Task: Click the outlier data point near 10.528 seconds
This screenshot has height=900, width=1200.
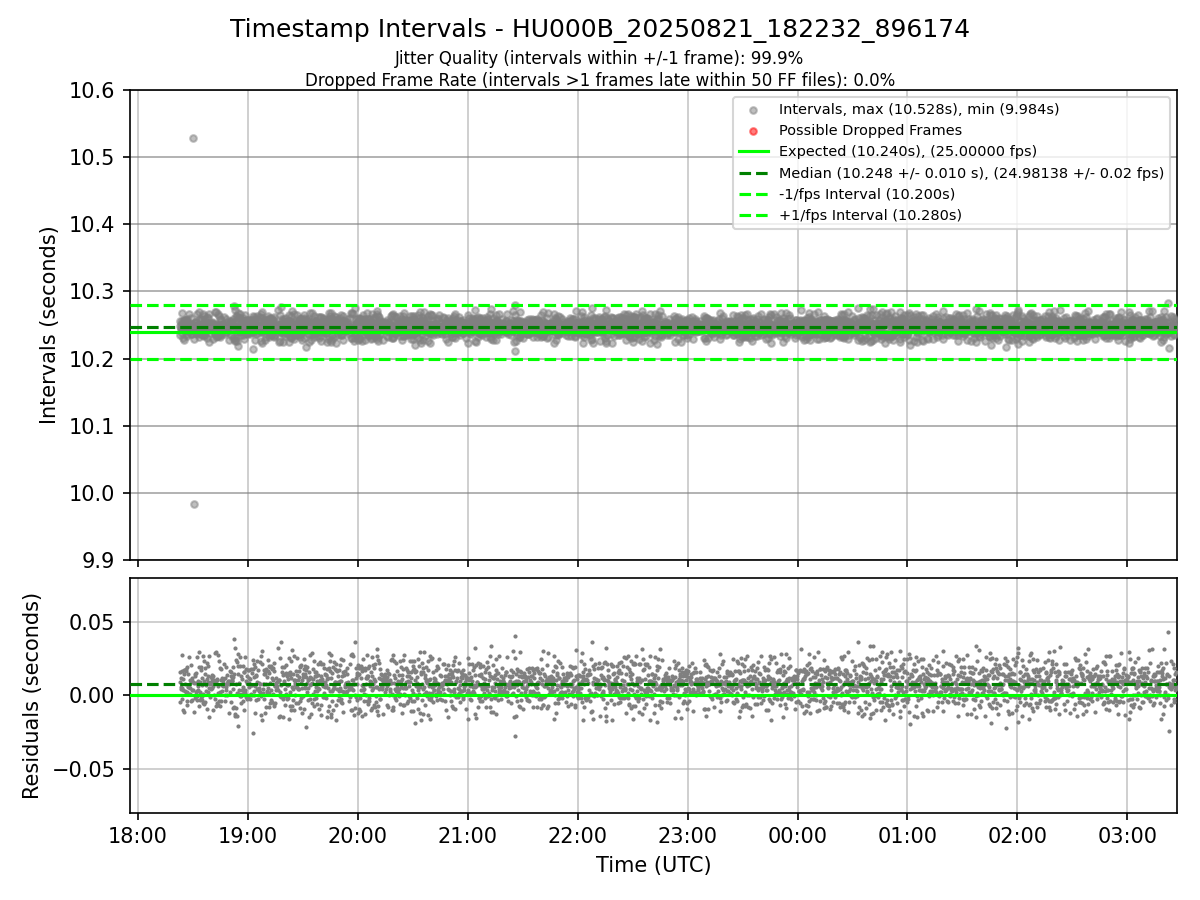Action: pos(193,138)
